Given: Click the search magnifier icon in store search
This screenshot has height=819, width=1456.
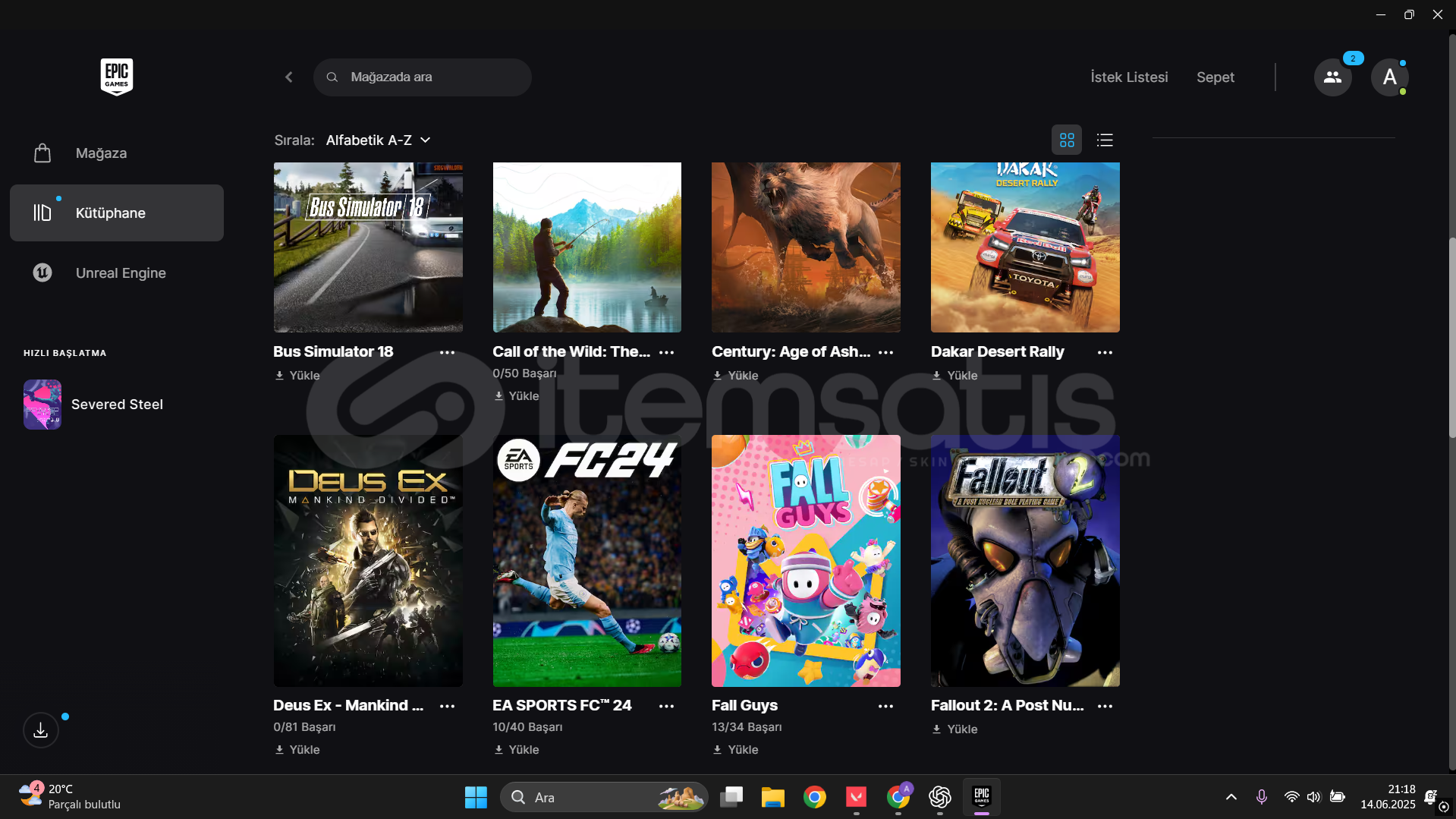Looking at the screenshot, I should click(x=332, y=77).
